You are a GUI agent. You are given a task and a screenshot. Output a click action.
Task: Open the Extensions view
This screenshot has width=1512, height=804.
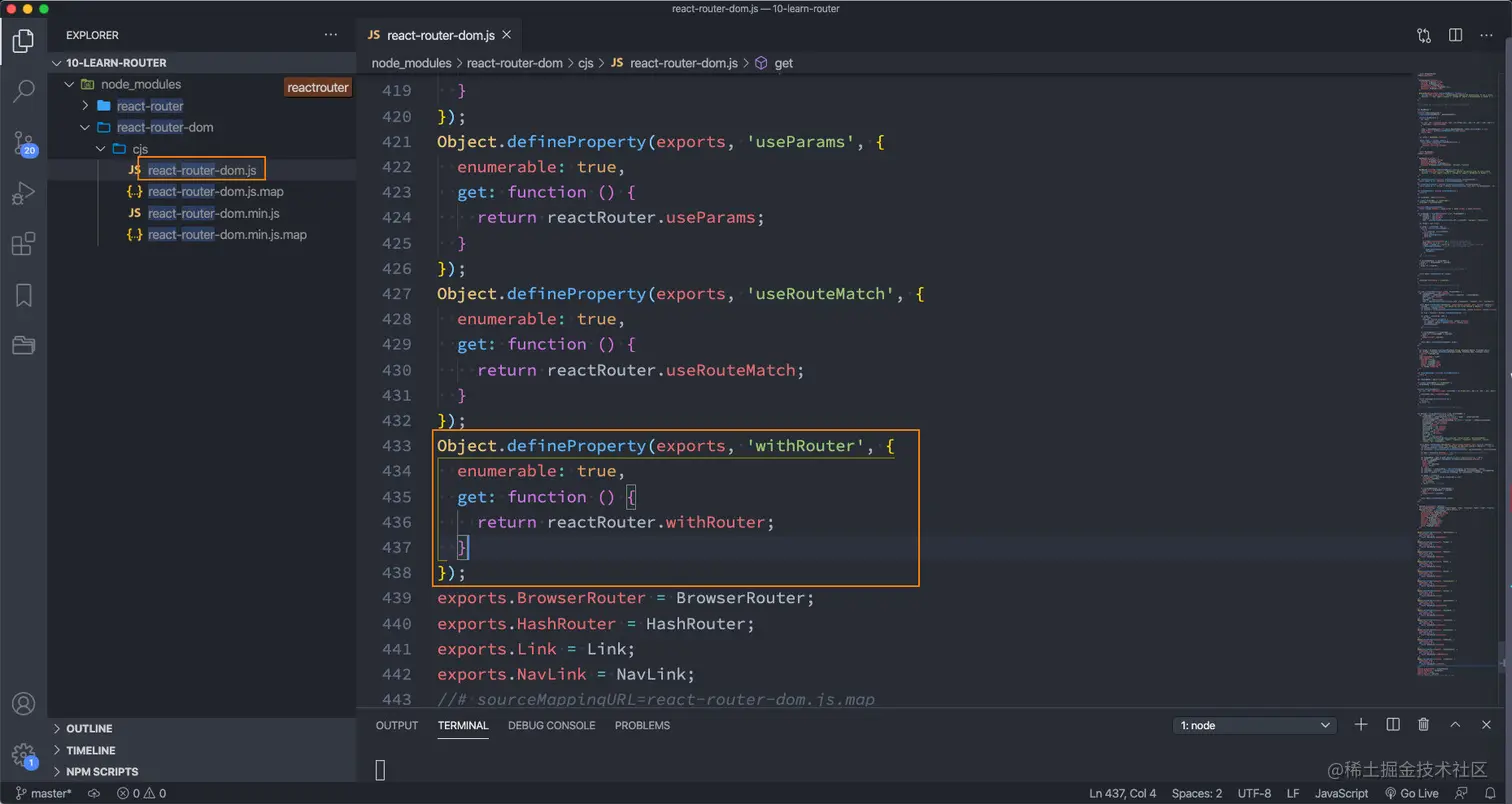coord(23,244)
